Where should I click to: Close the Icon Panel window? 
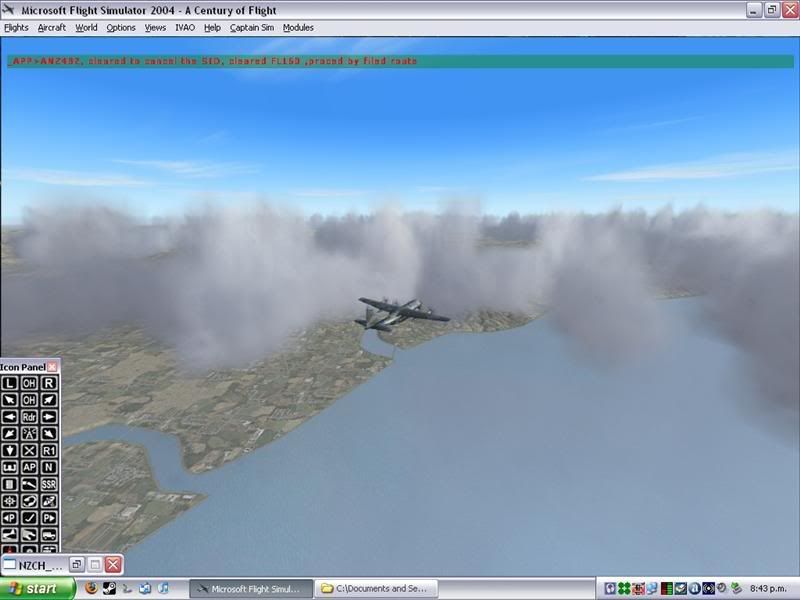click(53, 367)
